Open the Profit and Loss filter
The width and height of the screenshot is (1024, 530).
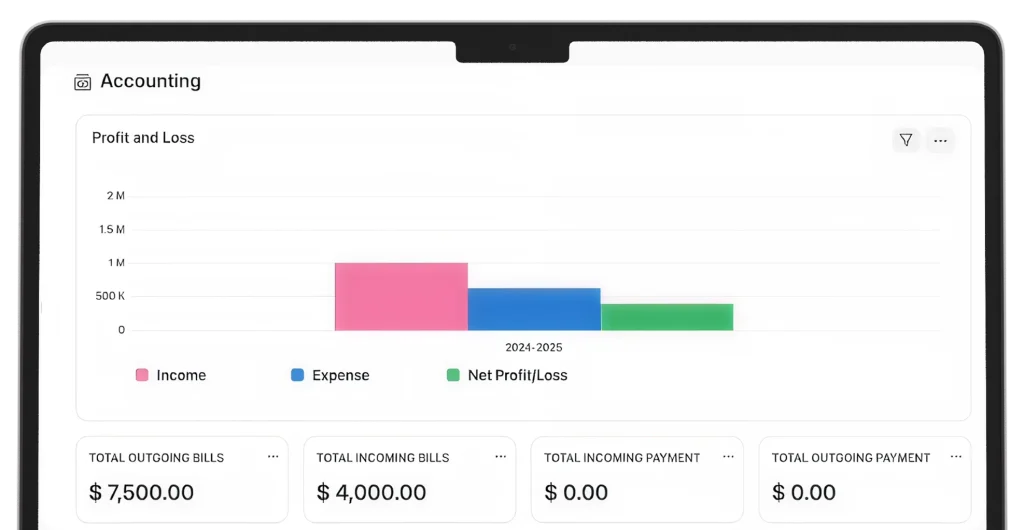tap(906, 140)
